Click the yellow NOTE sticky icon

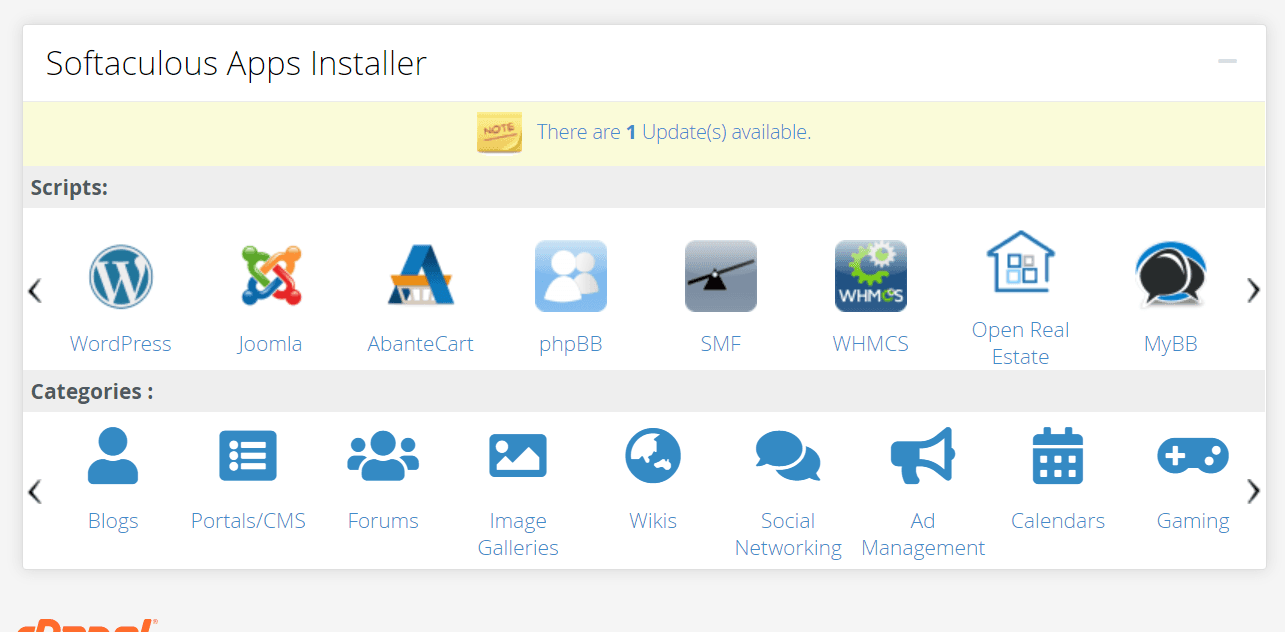click(499, 132)
